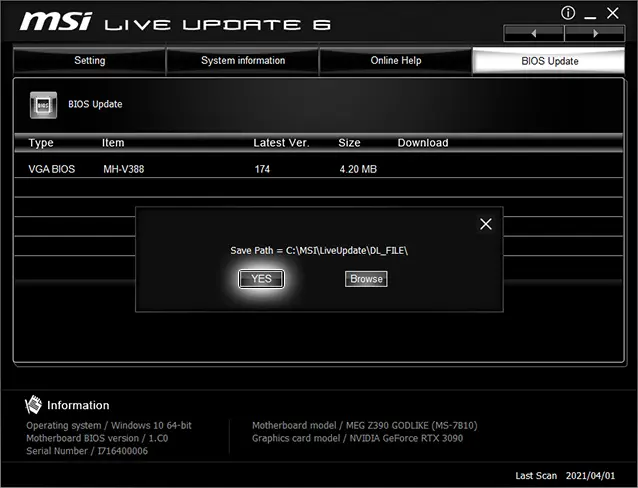Click Browse to change save path
This screenshot has height=488, width=638.
coord(366,279)
